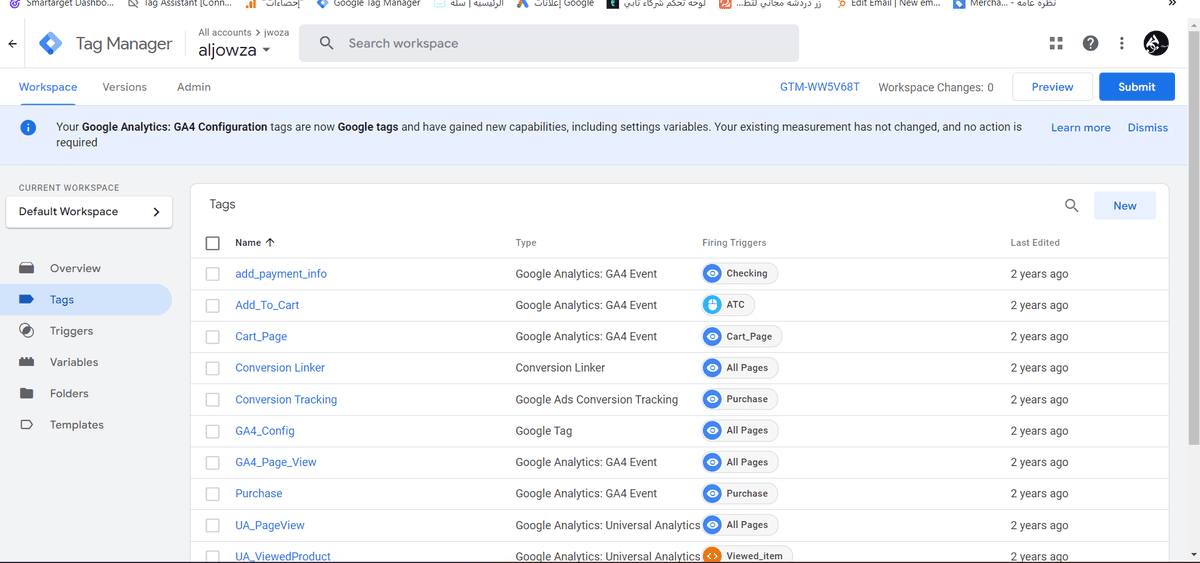Check the add_payment_info tag checkbox
Image resolution: width=1200 pixels, height=563 pixels.
click(x=212, y=274)
